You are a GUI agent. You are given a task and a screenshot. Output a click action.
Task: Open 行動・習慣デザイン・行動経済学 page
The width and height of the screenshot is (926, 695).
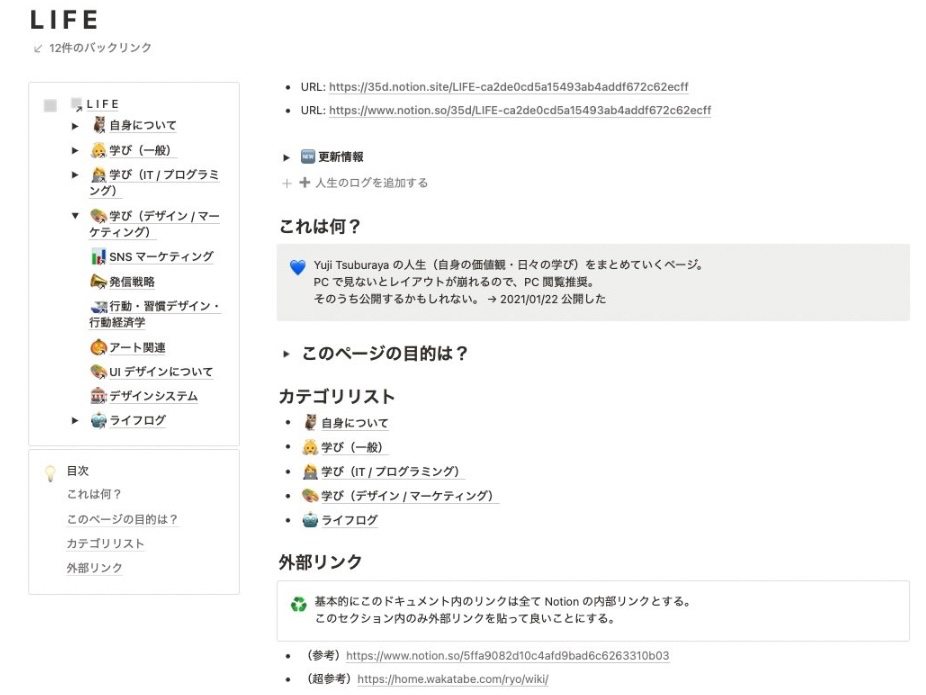click(x=155, y=314)
